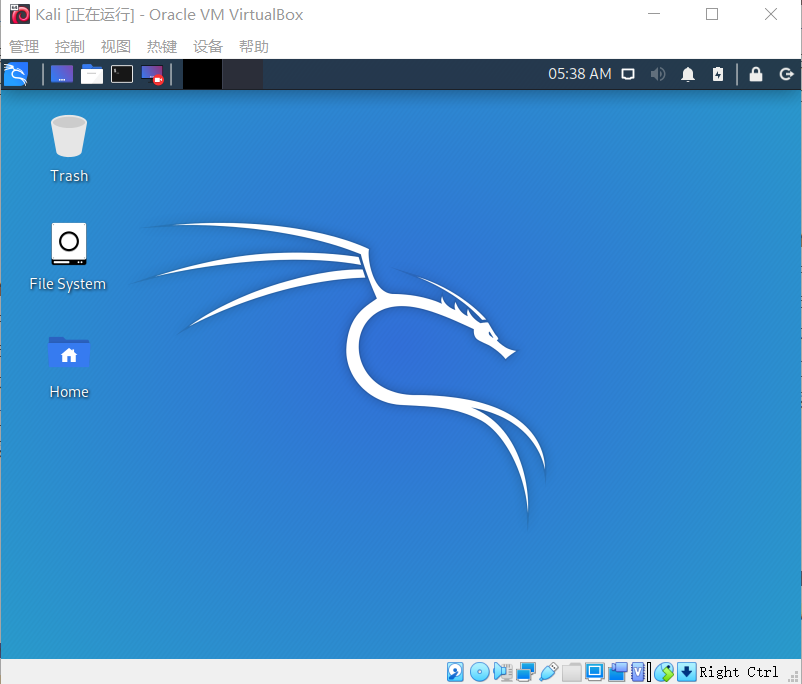Viewport: 802px width, 684px height.
Task: Open the volume control slider on the panel
Action: point(658,73)
